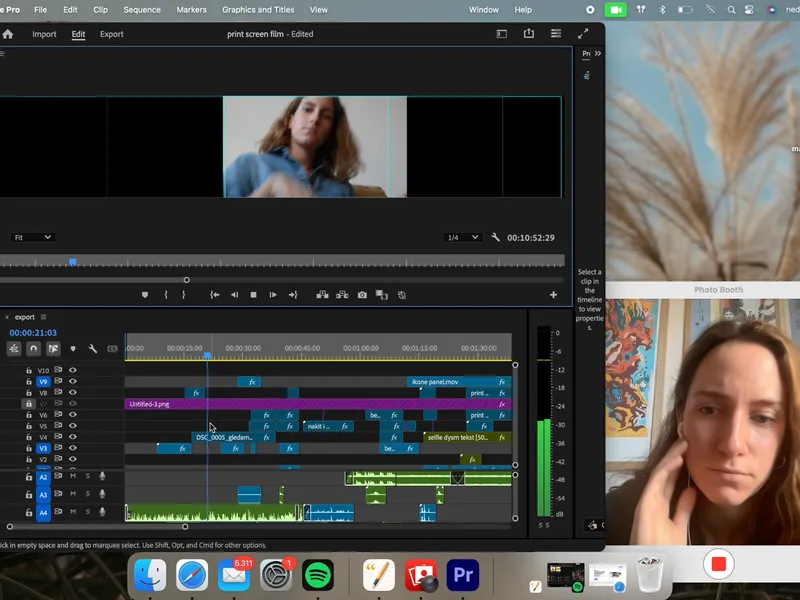The height and width of the screenshot is (600, 800).
Task: Click the timeline horizontal zoom scrollbar
Action: click(97, 527)
